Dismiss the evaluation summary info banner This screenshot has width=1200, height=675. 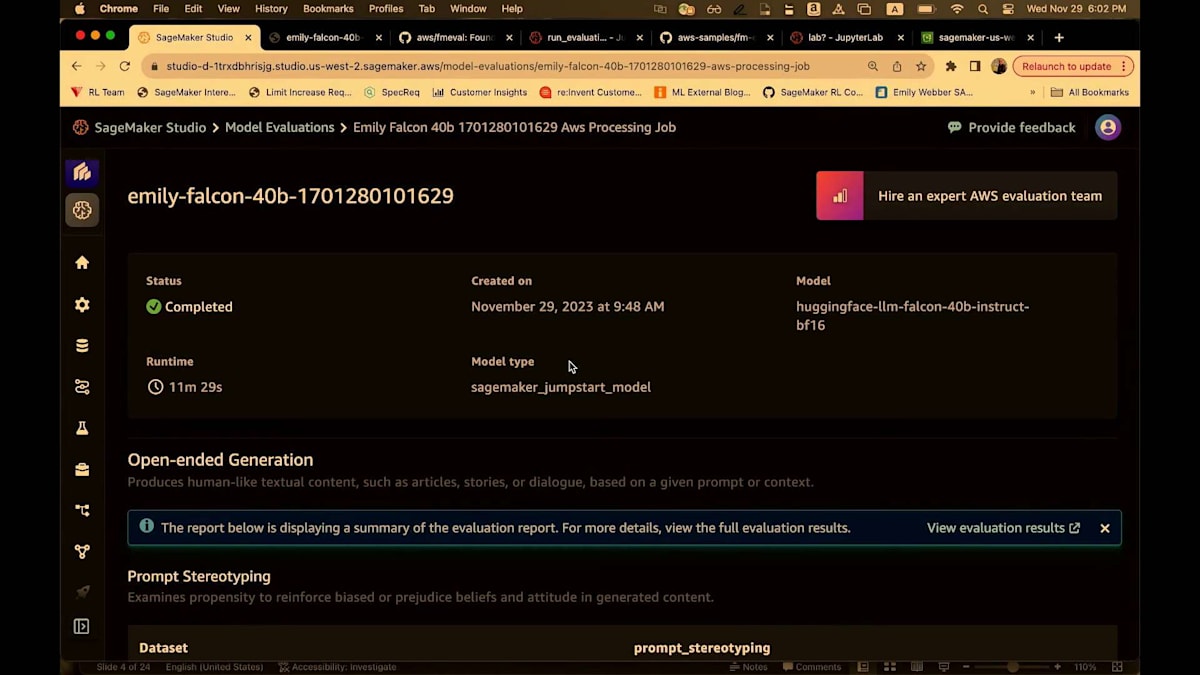[1105, 528]
